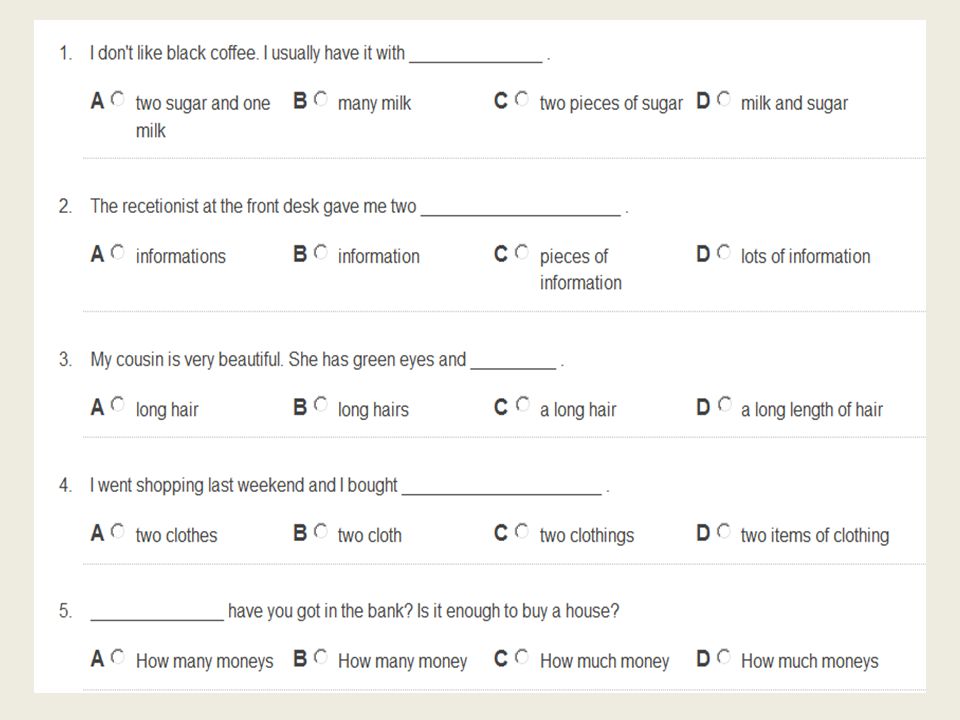This screenshot has width=960, height=720.
Task: Select 'informations' radio button
Action: coord(118,252)
